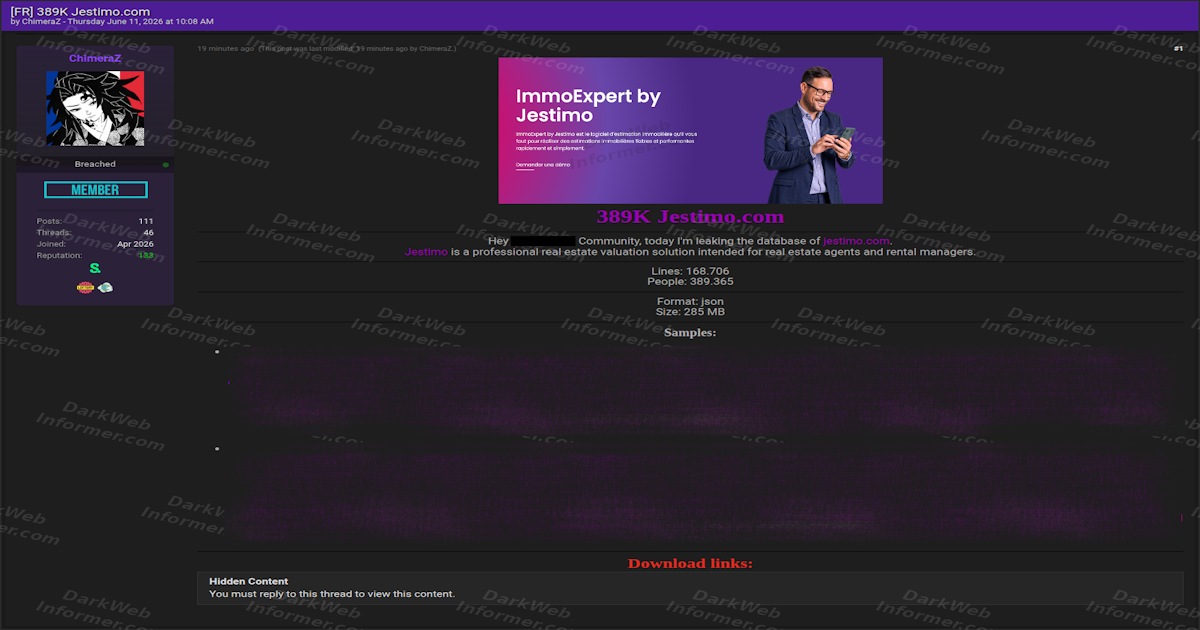1200x630 pixels.
Task: Click the teal award badge icon
Action: (105, 288)
